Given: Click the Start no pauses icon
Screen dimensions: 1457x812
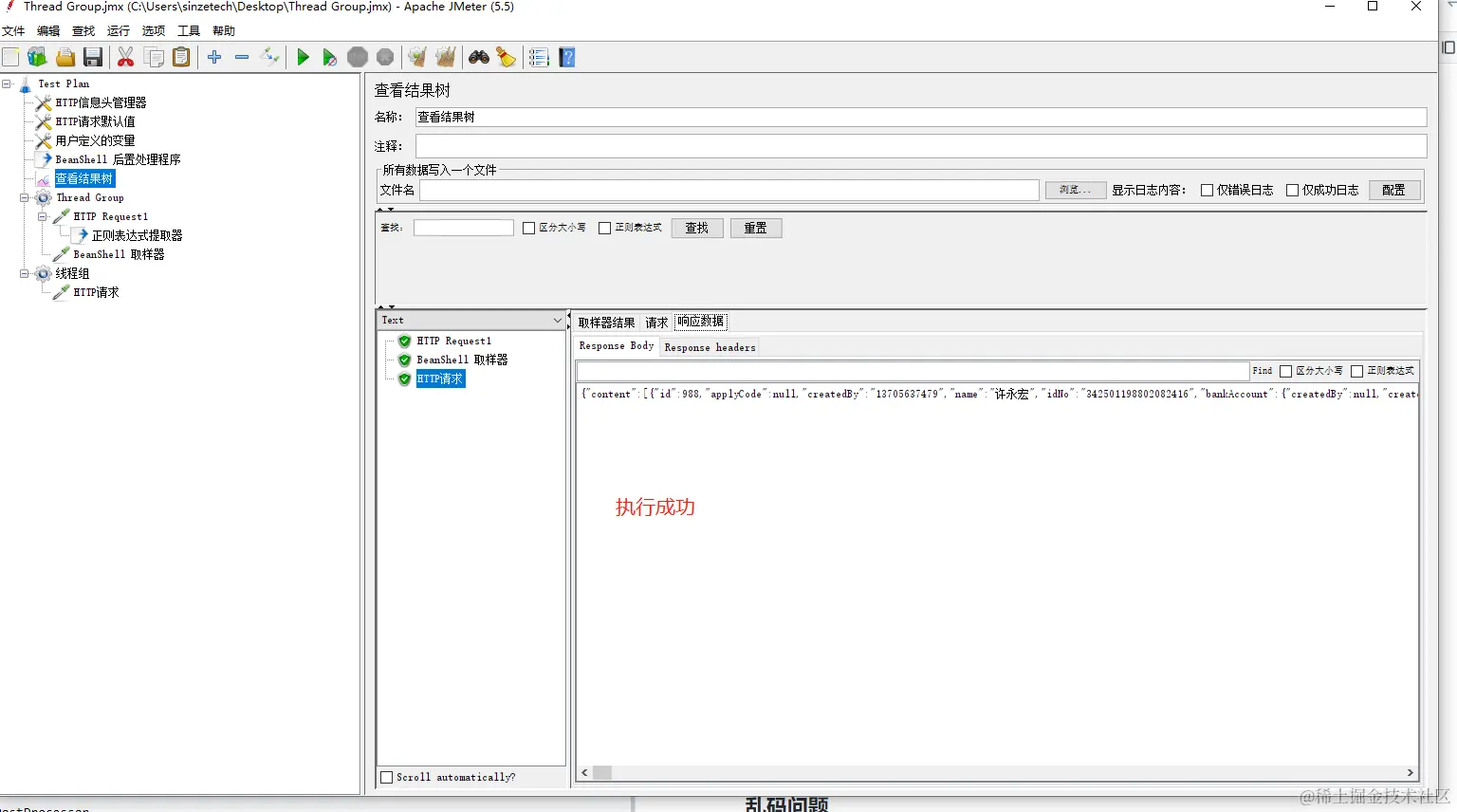Looking at the screenshot, I should coord(329,57).
